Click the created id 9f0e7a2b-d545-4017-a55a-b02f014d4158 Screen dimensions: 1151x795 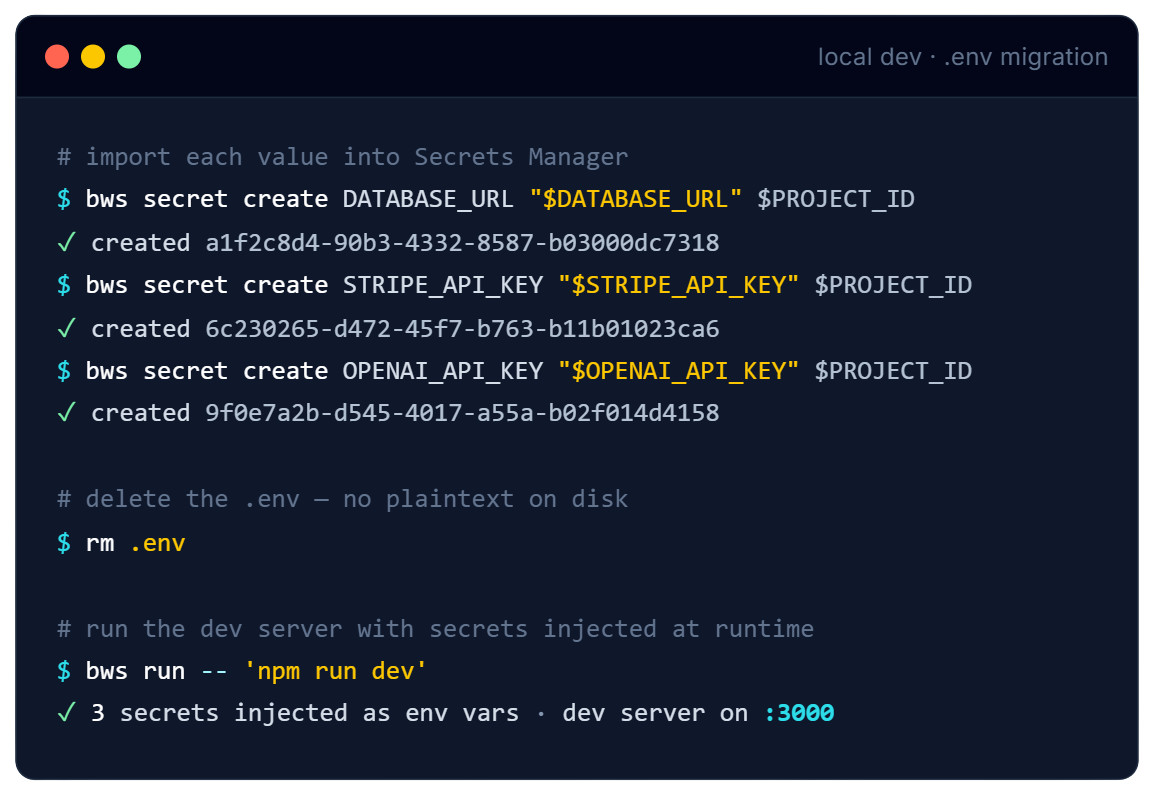[x=462, y=413]
